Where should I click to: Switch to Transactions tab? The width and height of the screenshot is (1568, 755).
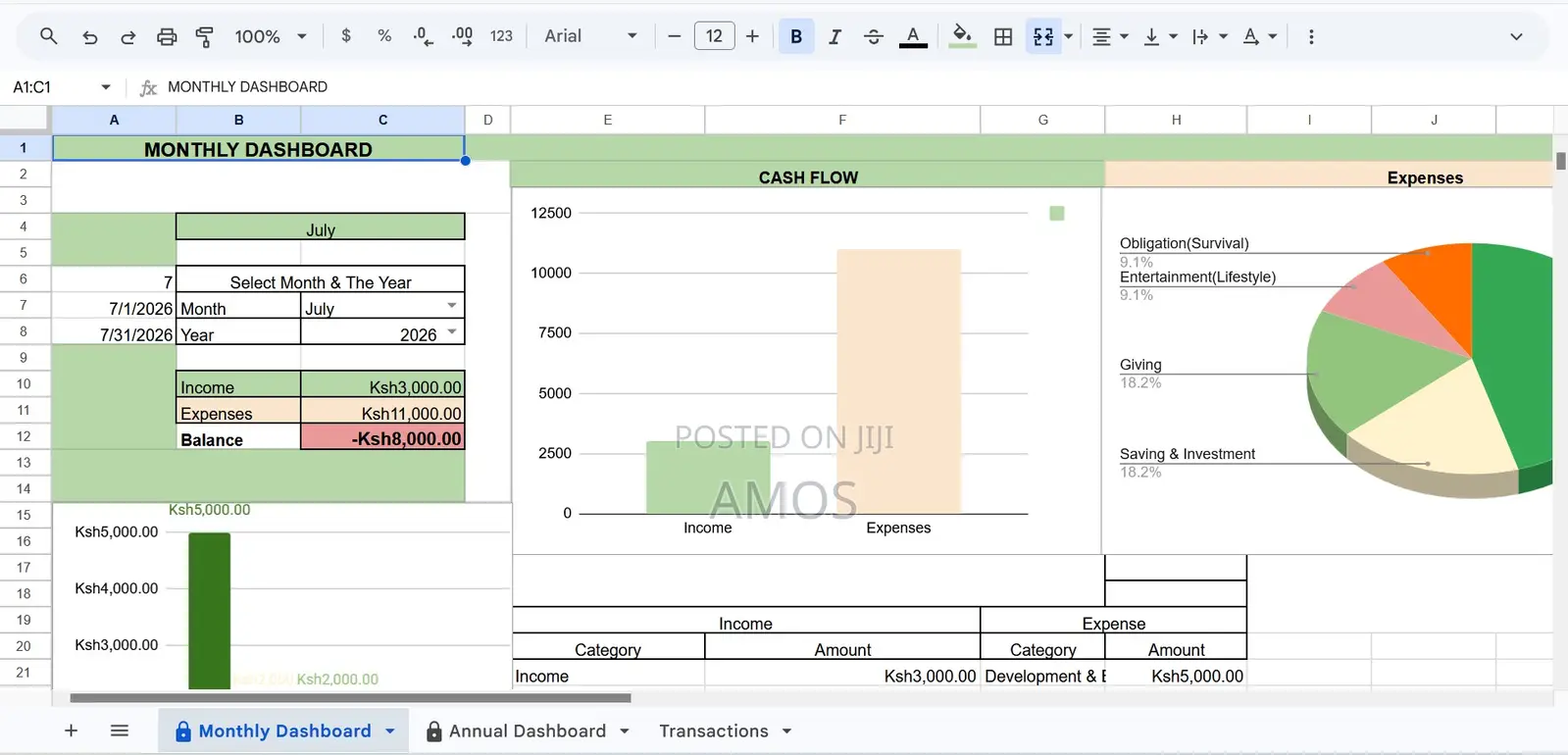714,730
